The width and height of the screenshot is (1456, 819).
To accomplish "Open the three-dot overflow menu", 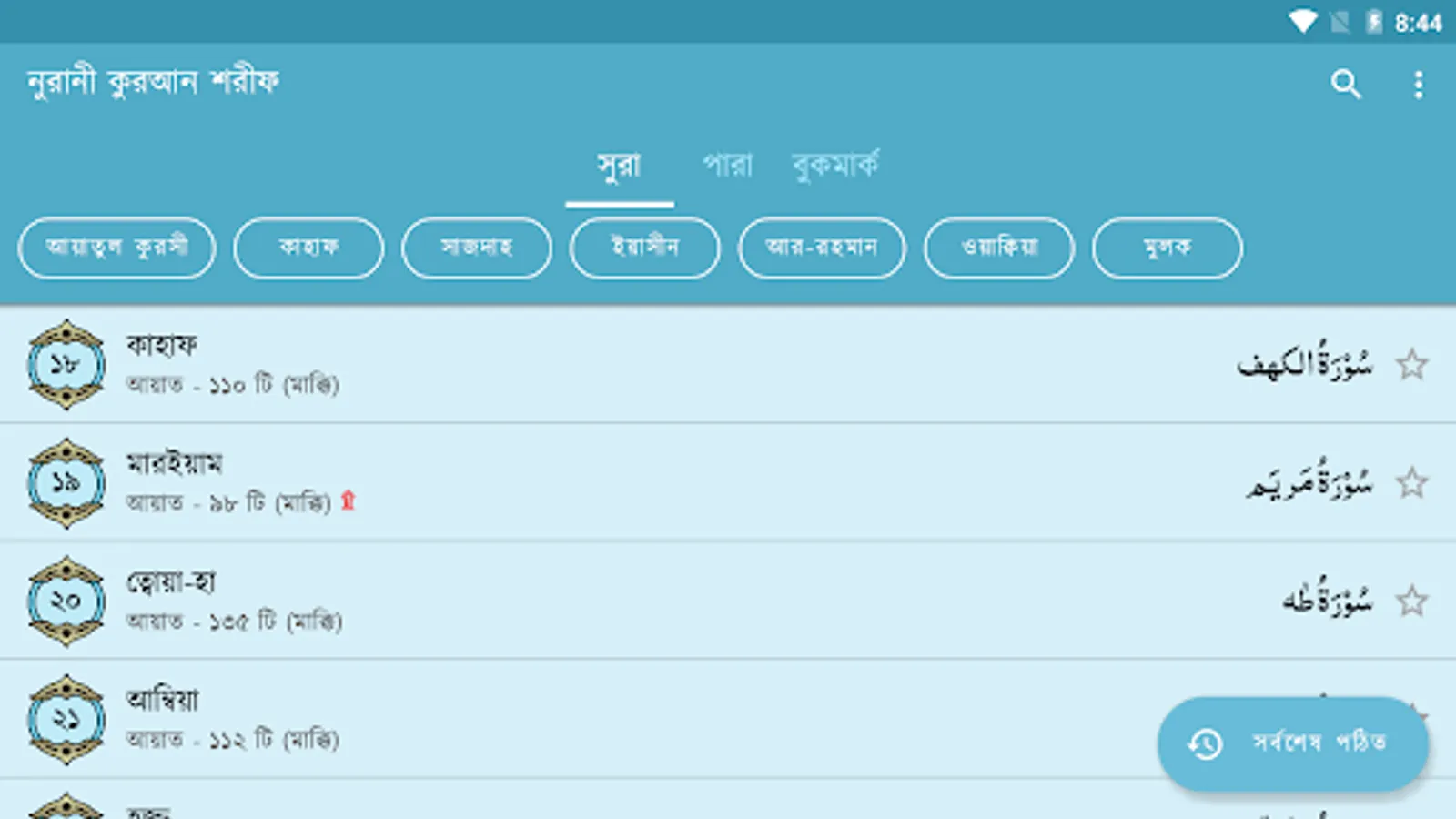I will pyautogui.click(x=1418, y=85).
